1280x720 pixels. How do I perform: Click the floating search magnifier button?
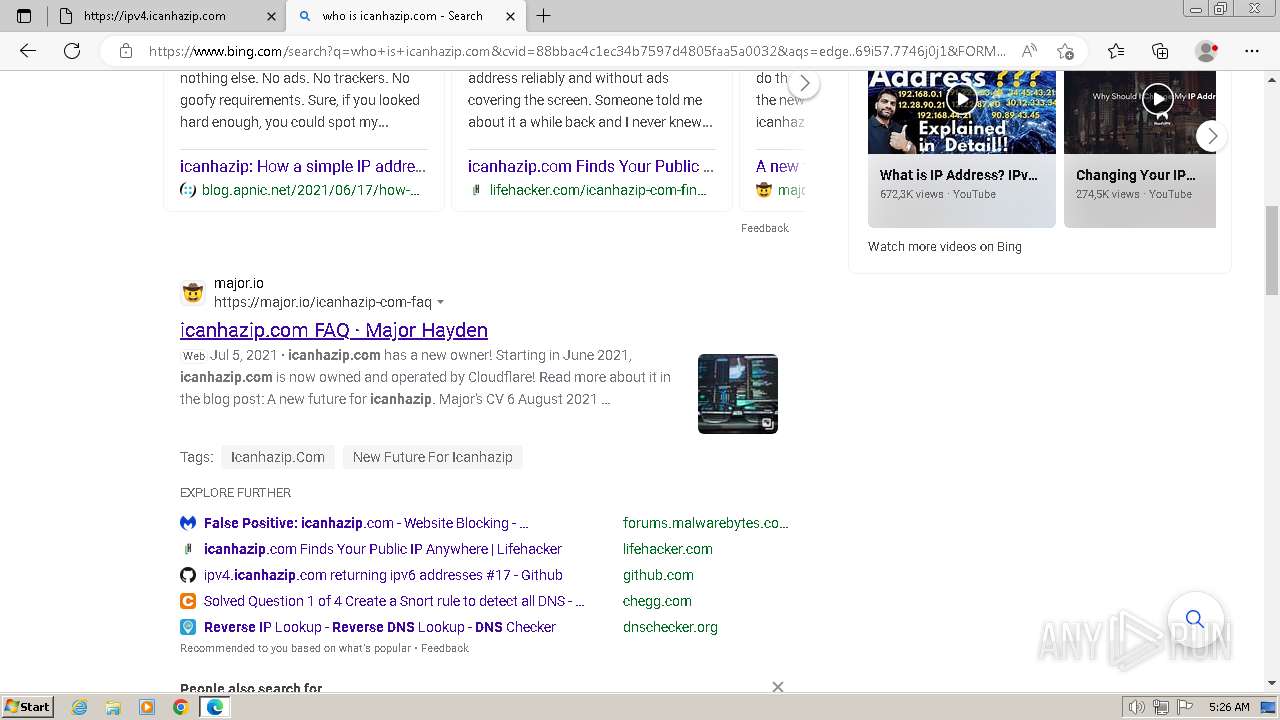coord(1195,619)
